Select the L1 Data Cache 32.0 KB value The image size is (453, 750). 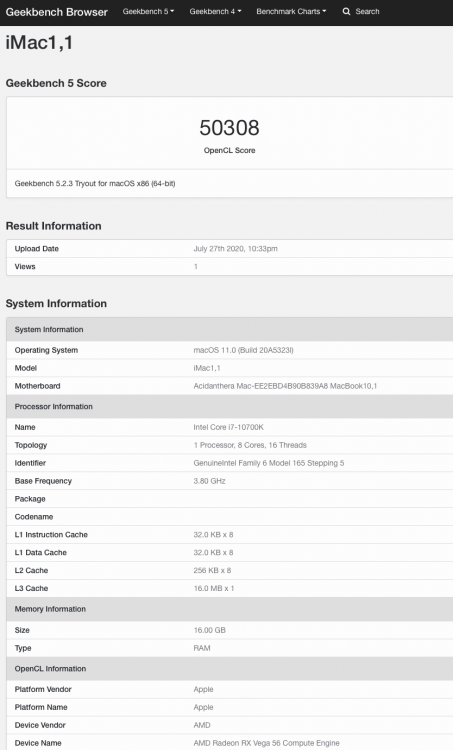213,552
